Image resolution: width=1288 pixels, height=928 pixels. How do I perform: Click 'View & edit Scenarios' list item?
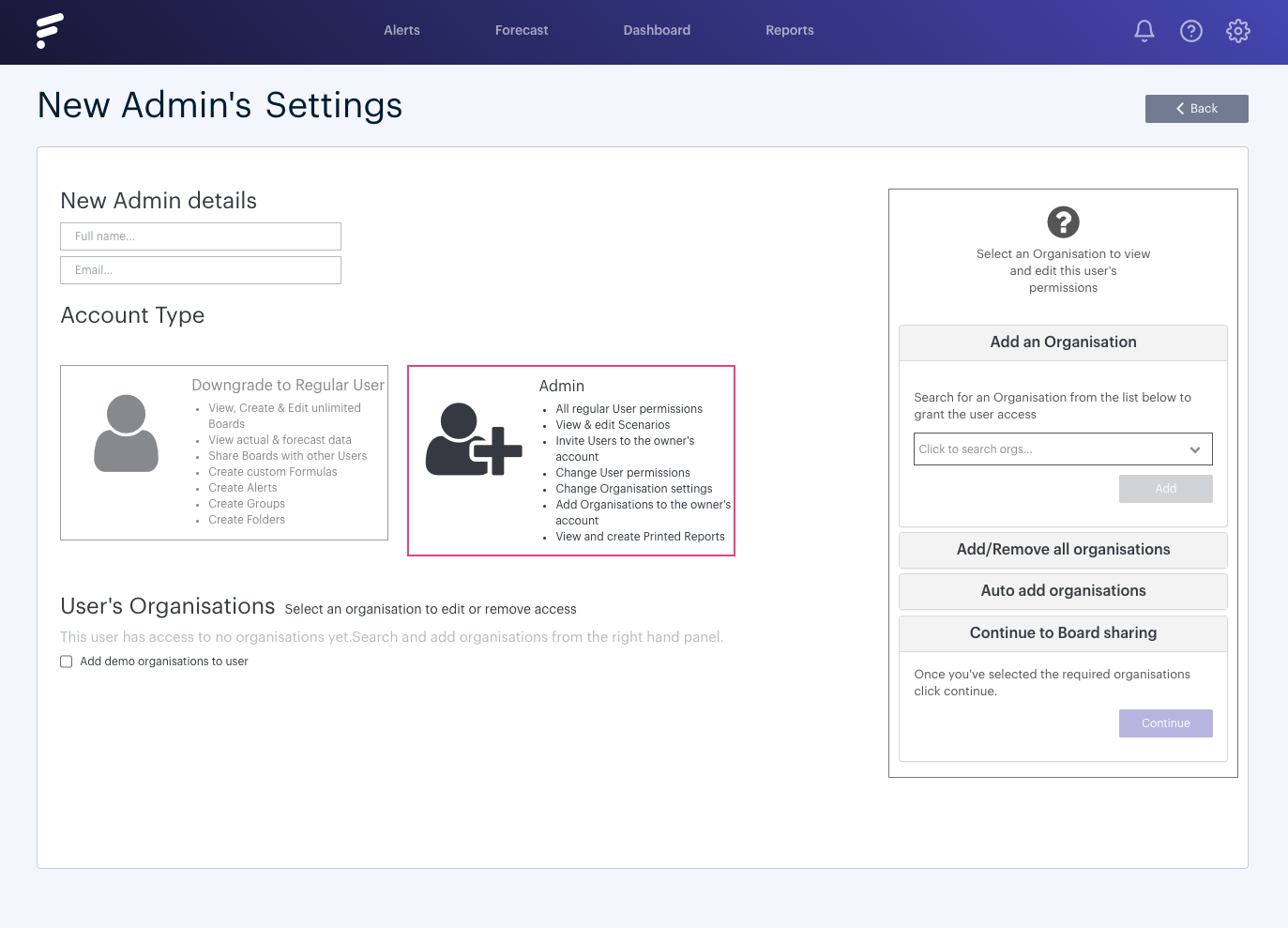613,425
